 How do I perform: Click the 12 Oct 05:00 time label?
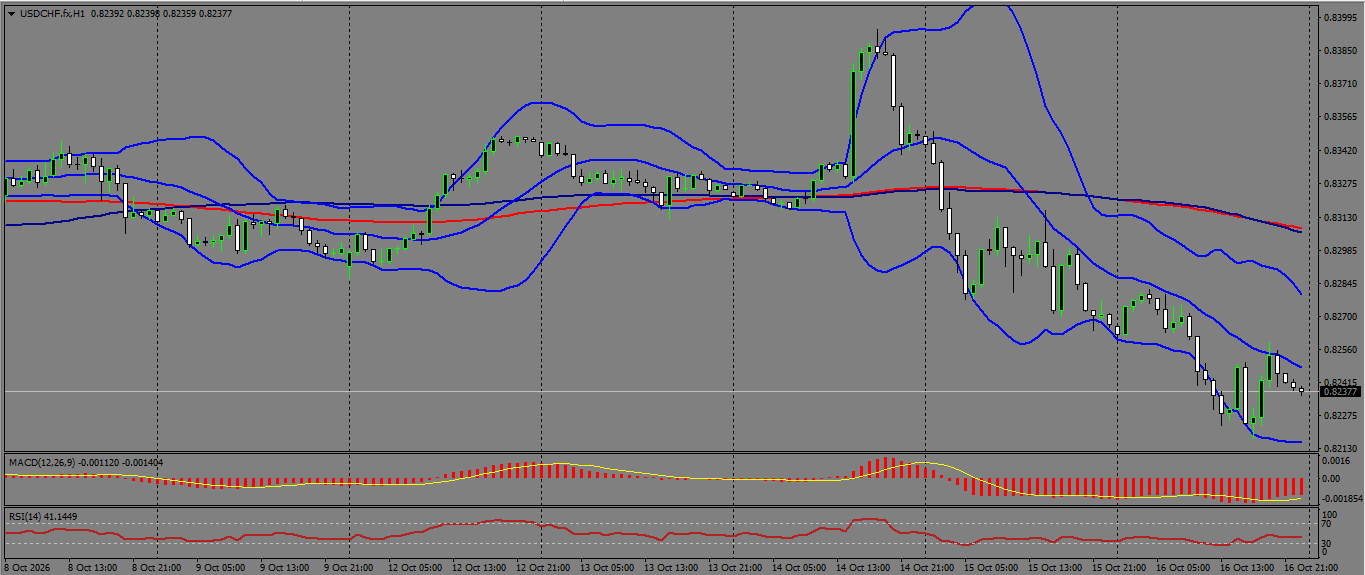[x=415, y=567]
